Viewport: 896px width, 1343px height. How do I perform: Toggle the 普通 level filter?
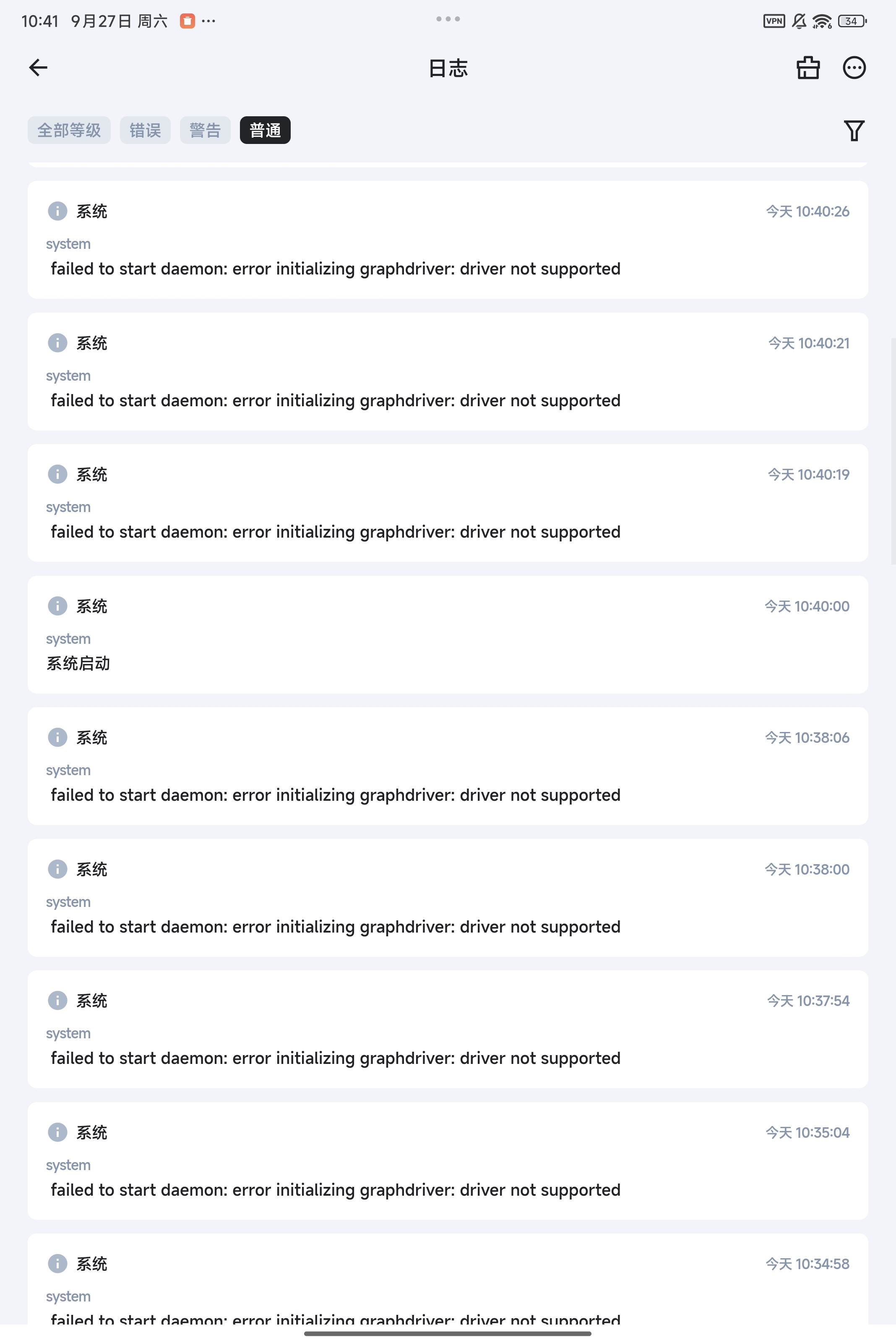point(265,131)
